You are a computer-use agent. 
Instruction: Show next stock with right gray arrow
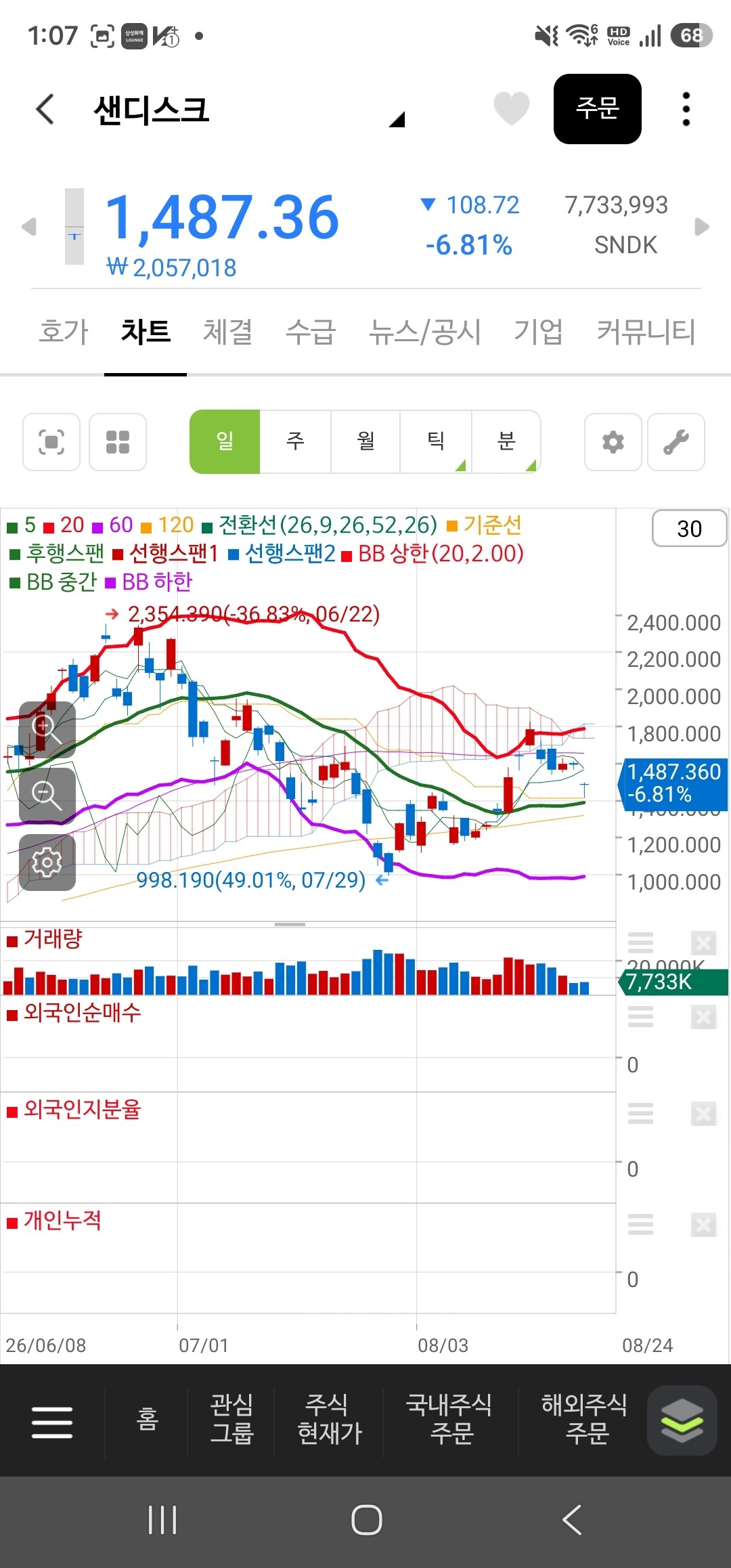tap(702, 226)
